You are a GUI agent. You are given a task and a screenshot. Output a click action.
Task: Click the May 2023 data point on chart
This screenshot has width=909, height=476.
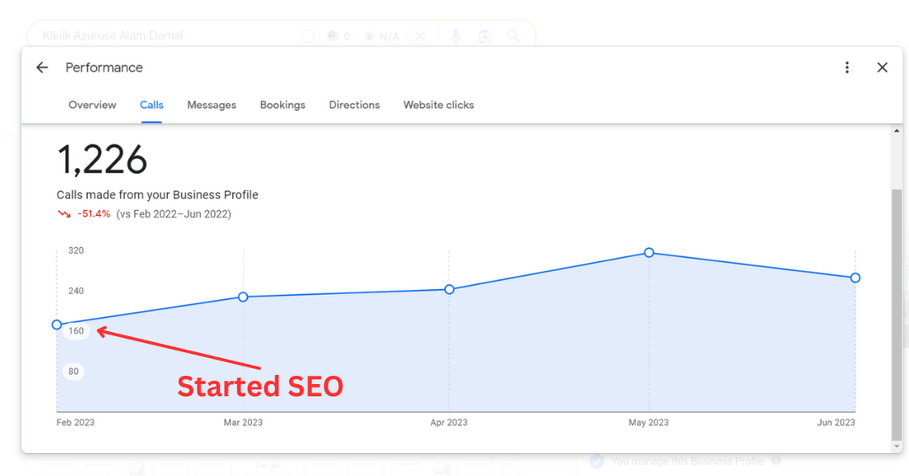(649, 253)
